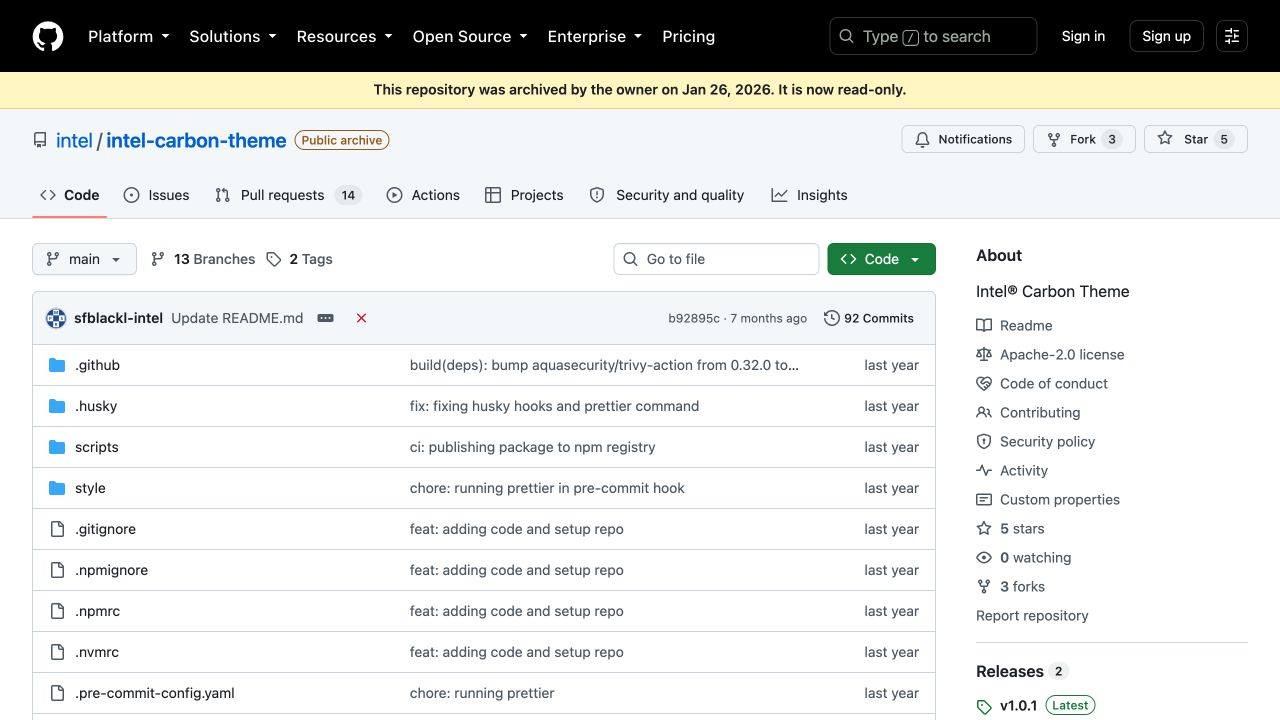Click the Readme book icon in About
1280x720 pixels.
984,325
